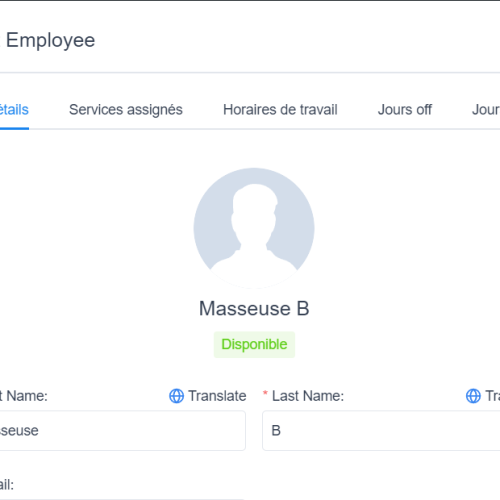Click the Employee page title
The image size is (500, 500).
click(x=50, y=40)
